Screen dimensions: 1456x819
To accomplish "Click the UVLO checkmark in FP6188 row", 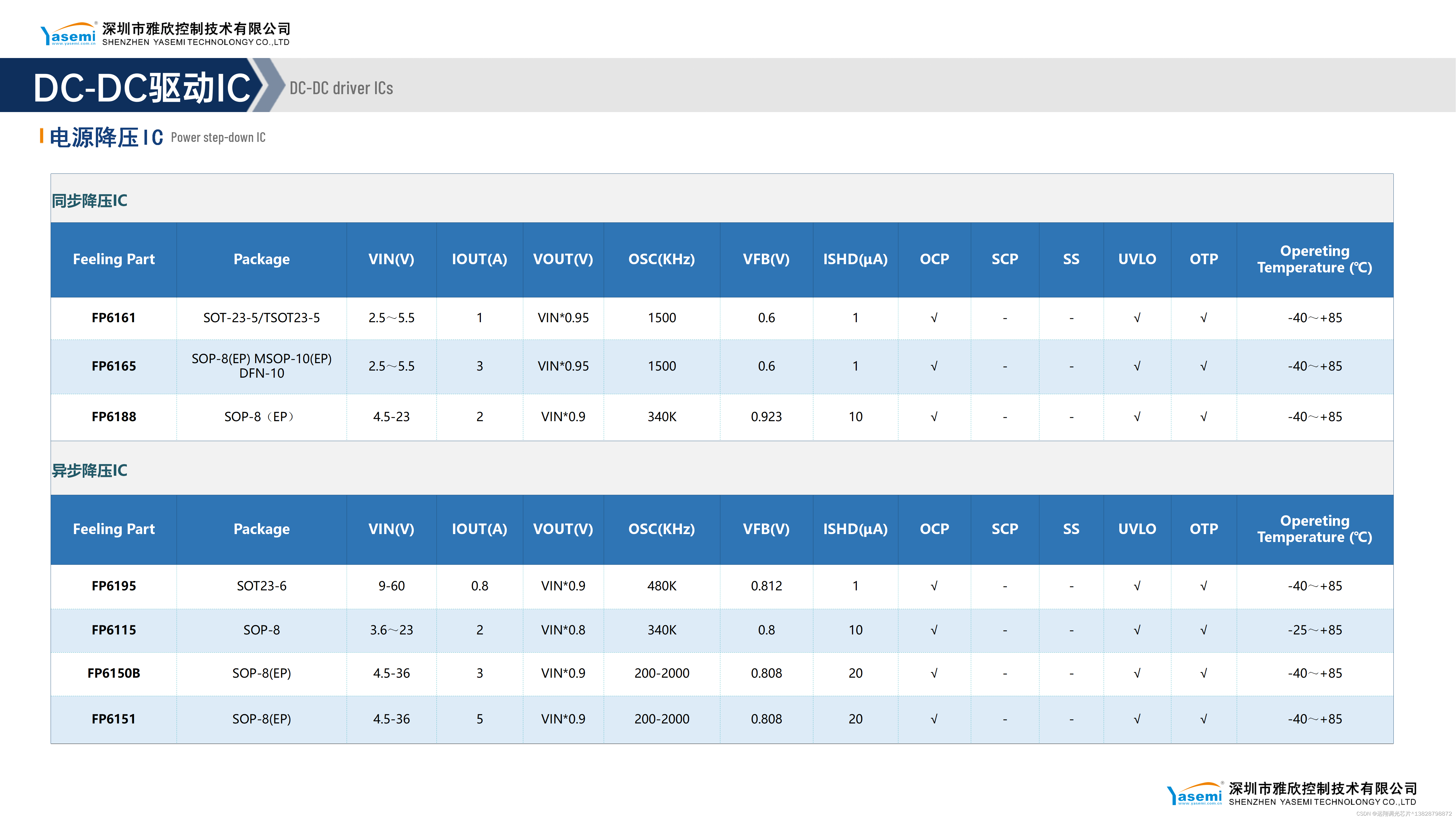I will pos(1137,417).
